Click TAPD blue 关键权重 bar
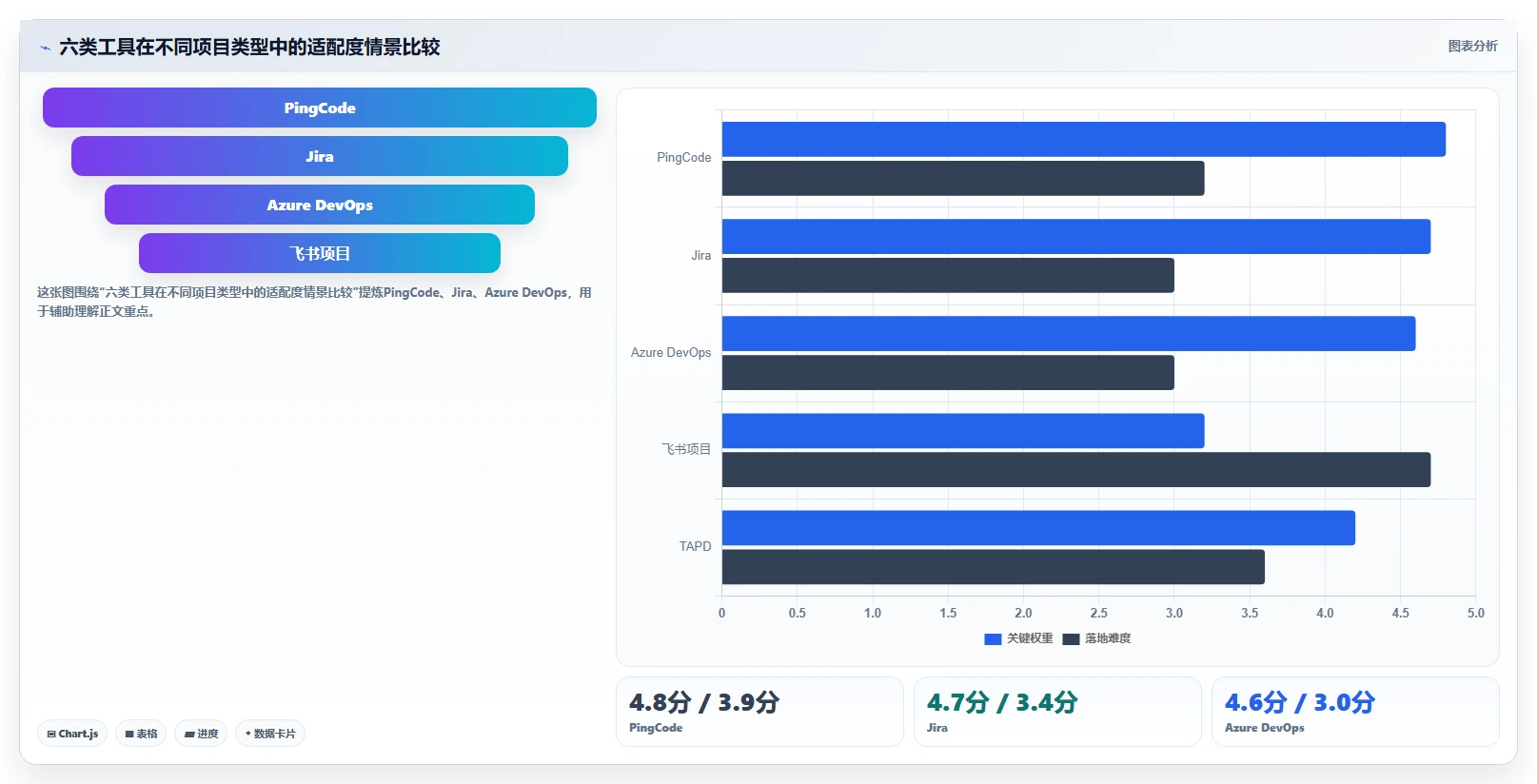1537x784 pixels. (1038, 528)
